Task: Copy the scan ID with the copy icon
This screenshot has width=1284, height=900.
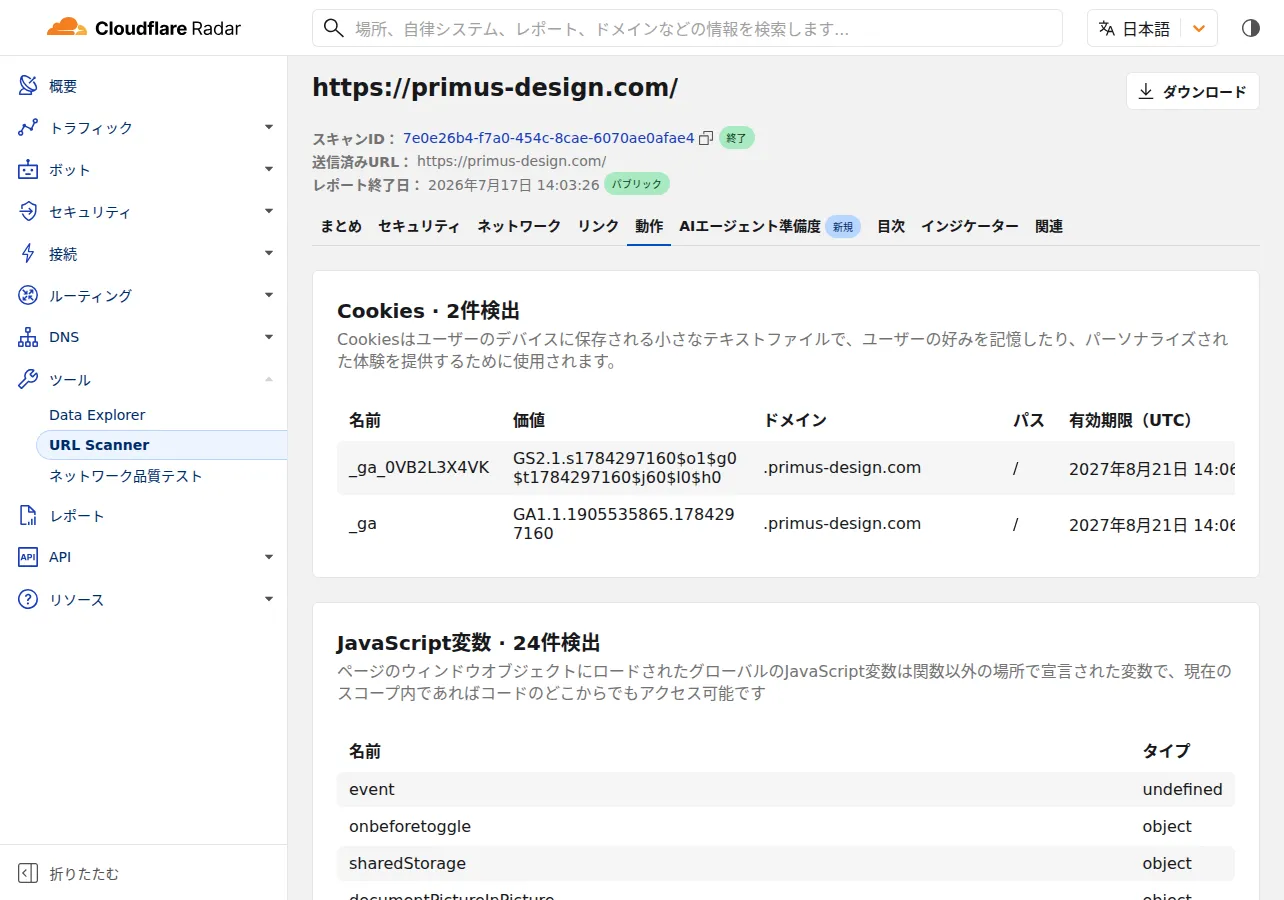Action: point(706,138)
